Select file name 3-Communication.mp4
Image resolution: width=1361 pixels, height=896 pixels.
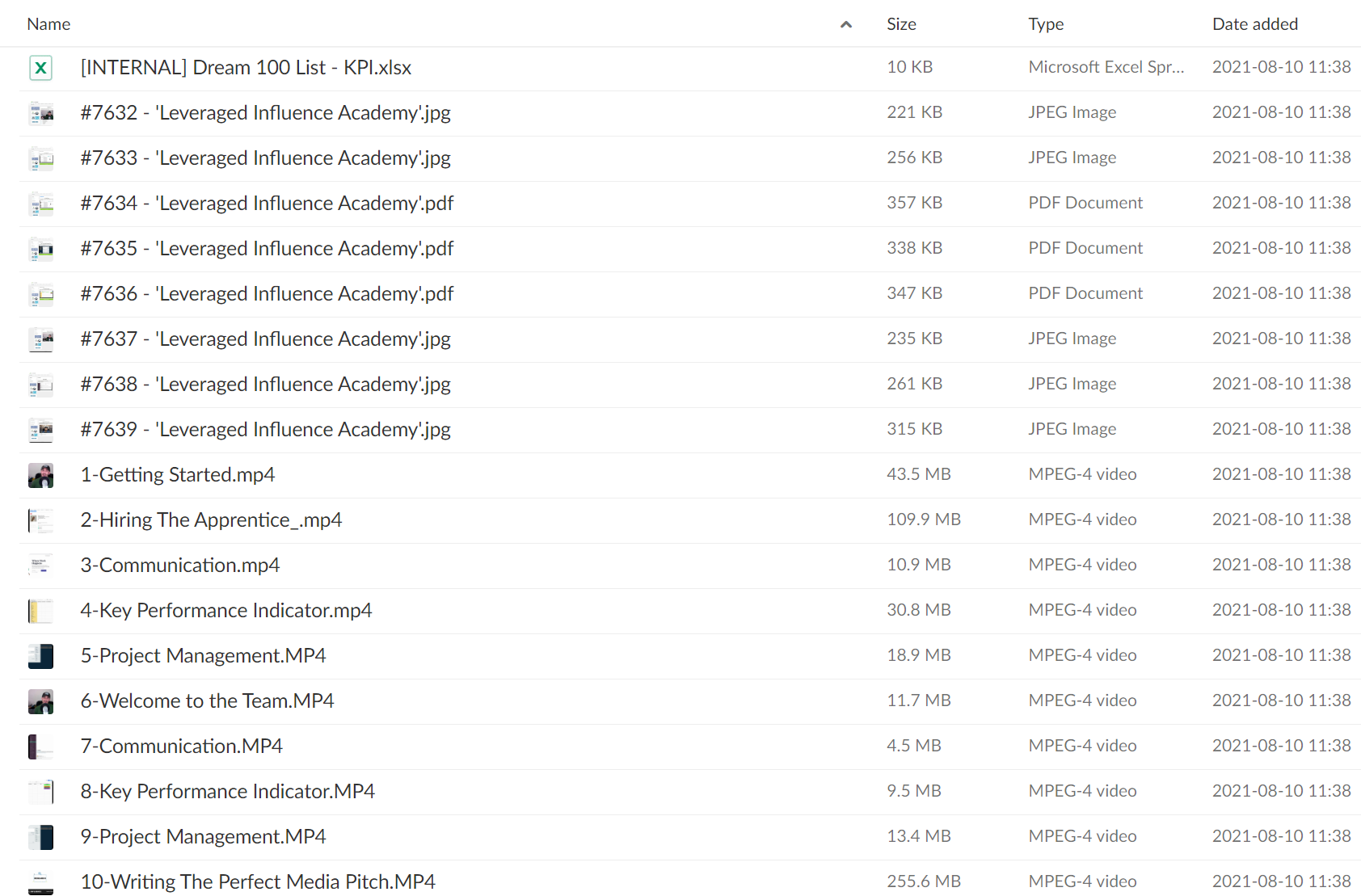coord(180,566)
